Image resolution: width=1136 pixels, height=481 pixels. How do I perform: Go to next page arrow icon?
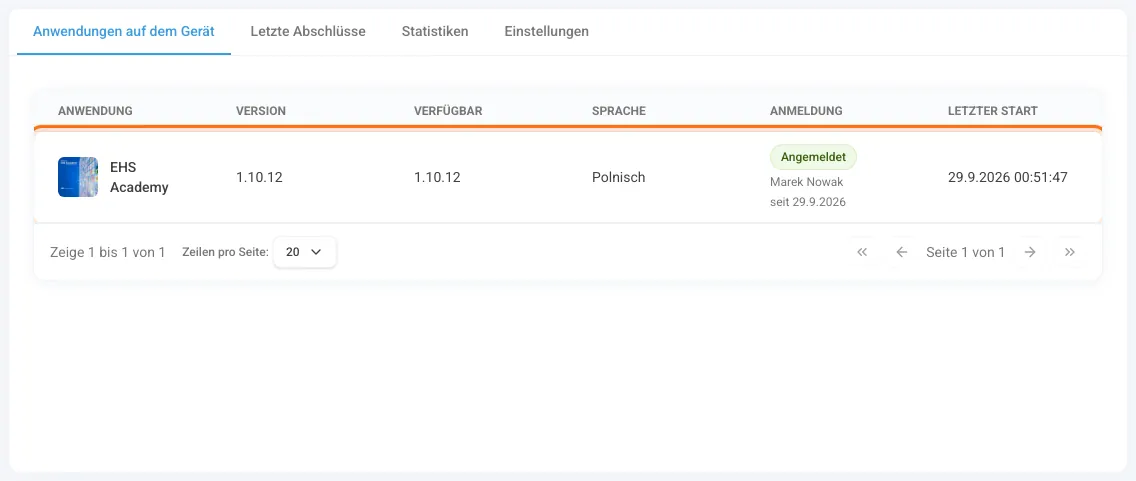[1030, 252]
